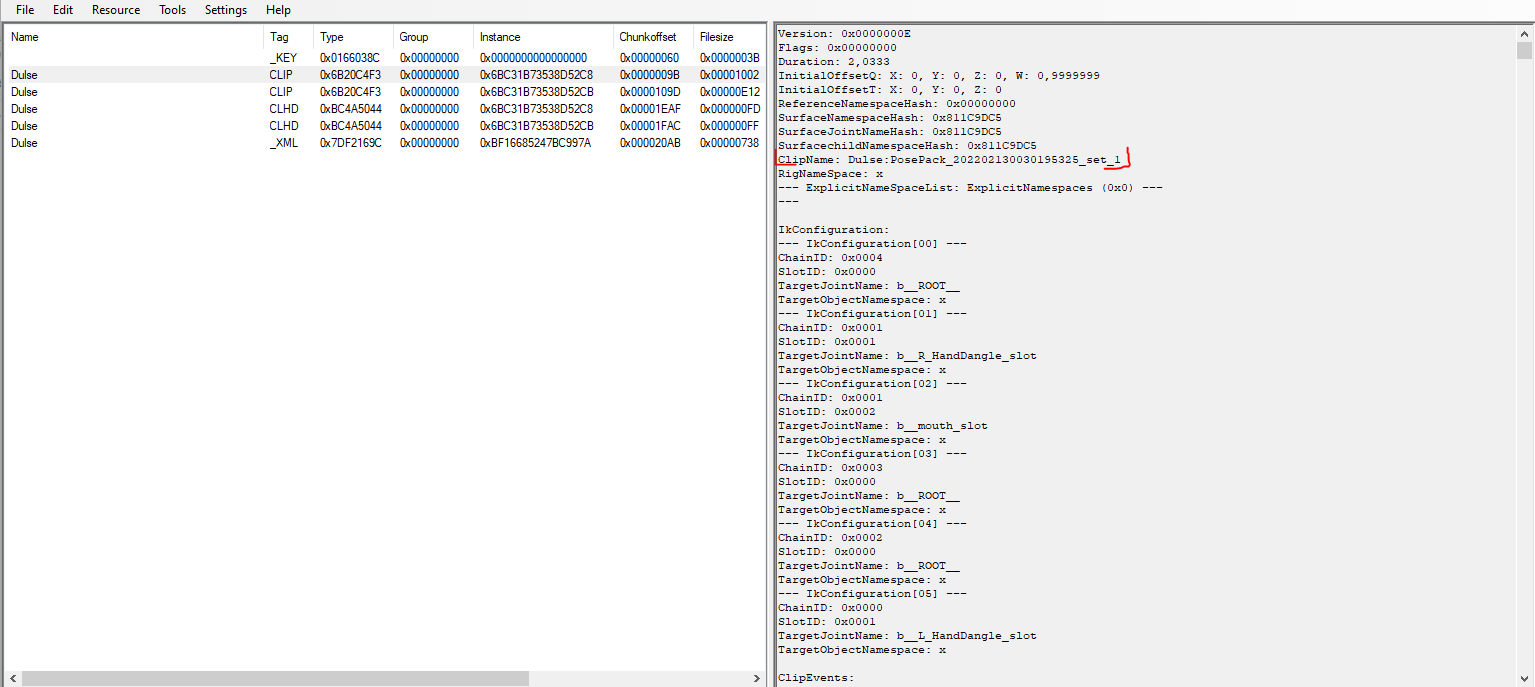This screenshot has height=687, width=1535.
Task: Click the ChainID: 0x0004 line
Action: click(830, 258)
